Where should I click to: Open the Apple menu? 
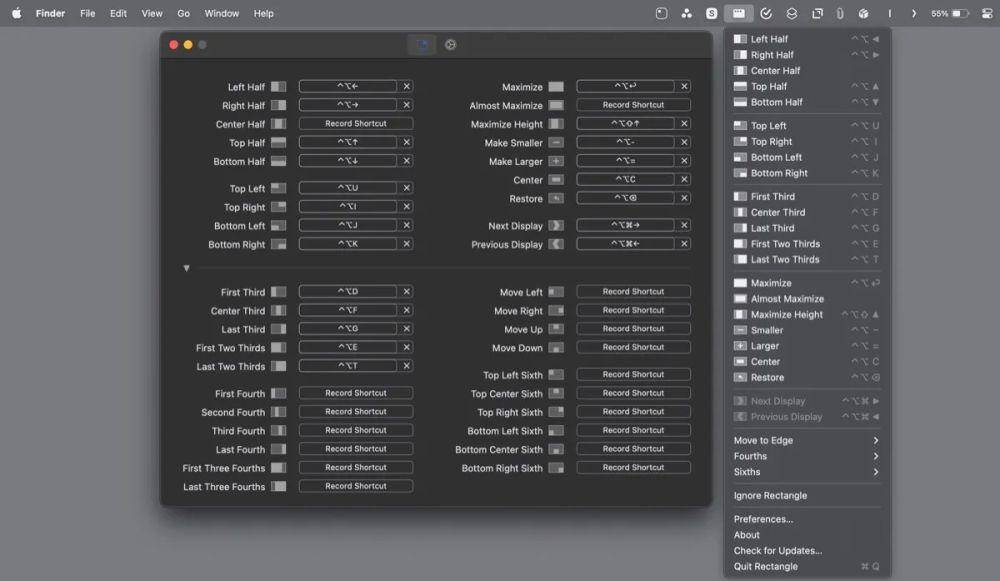[x=17, y=13]
